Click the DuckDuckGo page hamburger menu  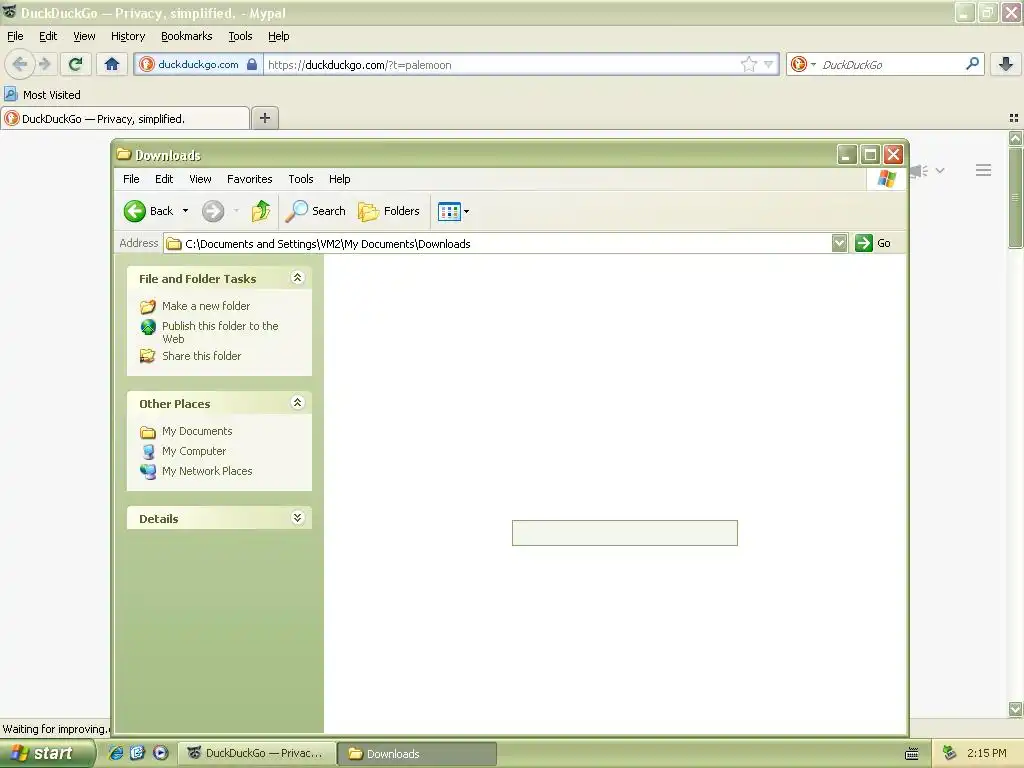tap(984, 170)
